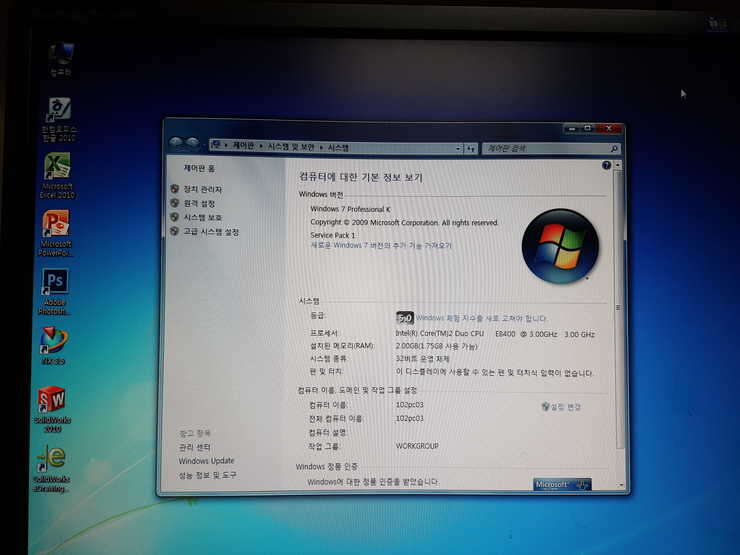The image size is (740, 555).
Task: Click computer name 102pc03 beside 컴퓨터 이름
Action: (x=410, y=405)
